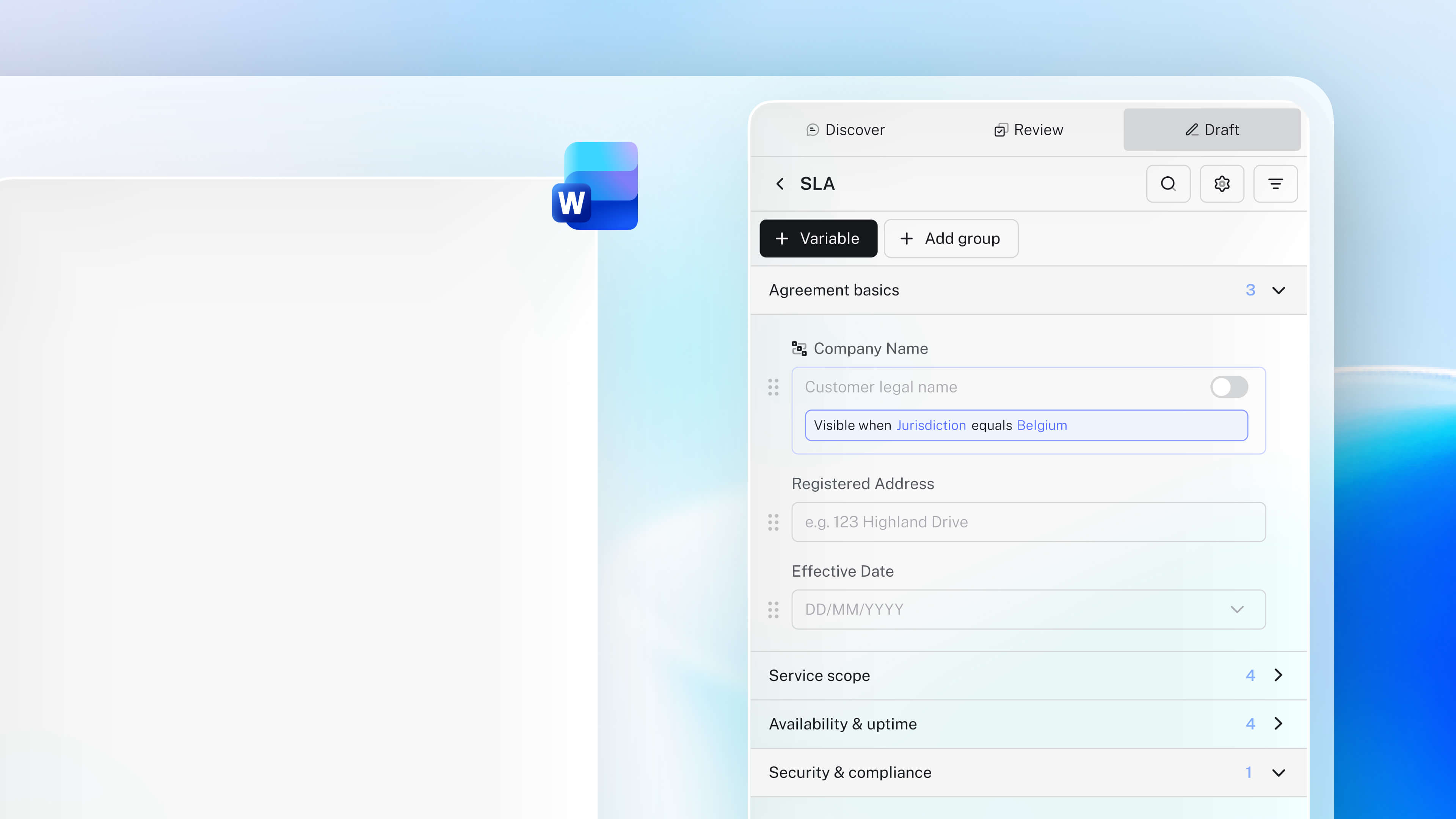The width and height of the screenshot is (1456, 819).
Task: Open the Effective Date dropdown
Action: (x=1237, y=609)
